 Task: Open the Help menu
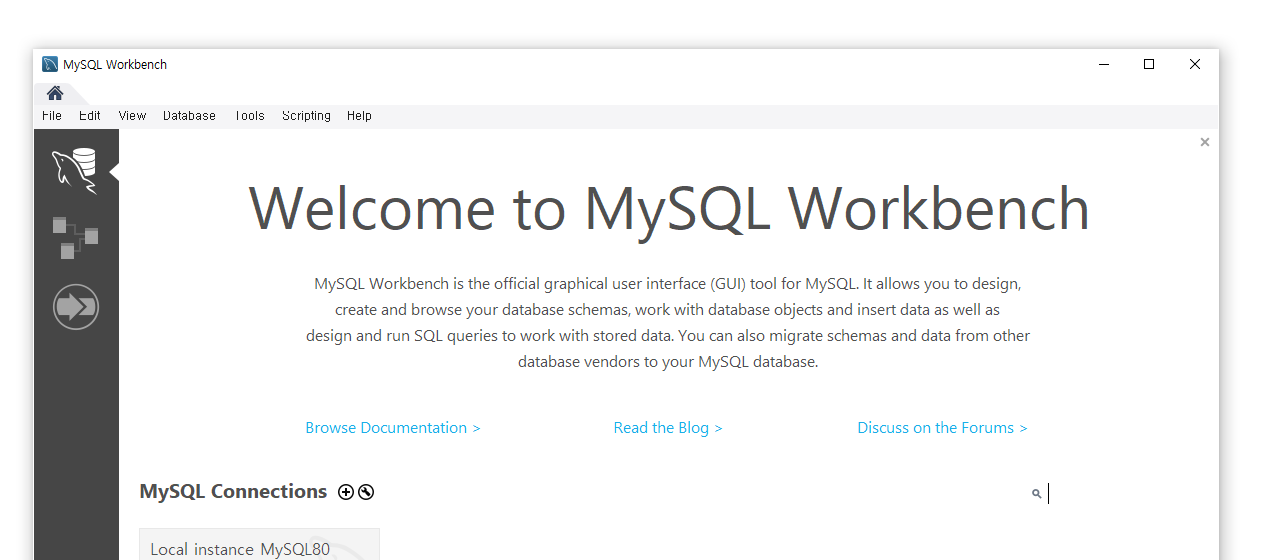coord(359,116)
